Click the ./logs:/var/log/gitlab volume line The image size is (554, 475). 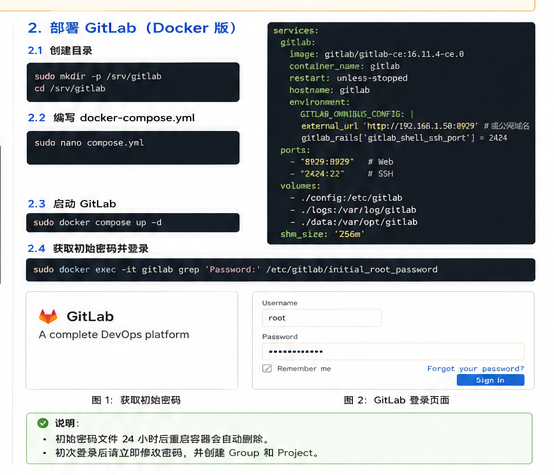tap(353, 210)
